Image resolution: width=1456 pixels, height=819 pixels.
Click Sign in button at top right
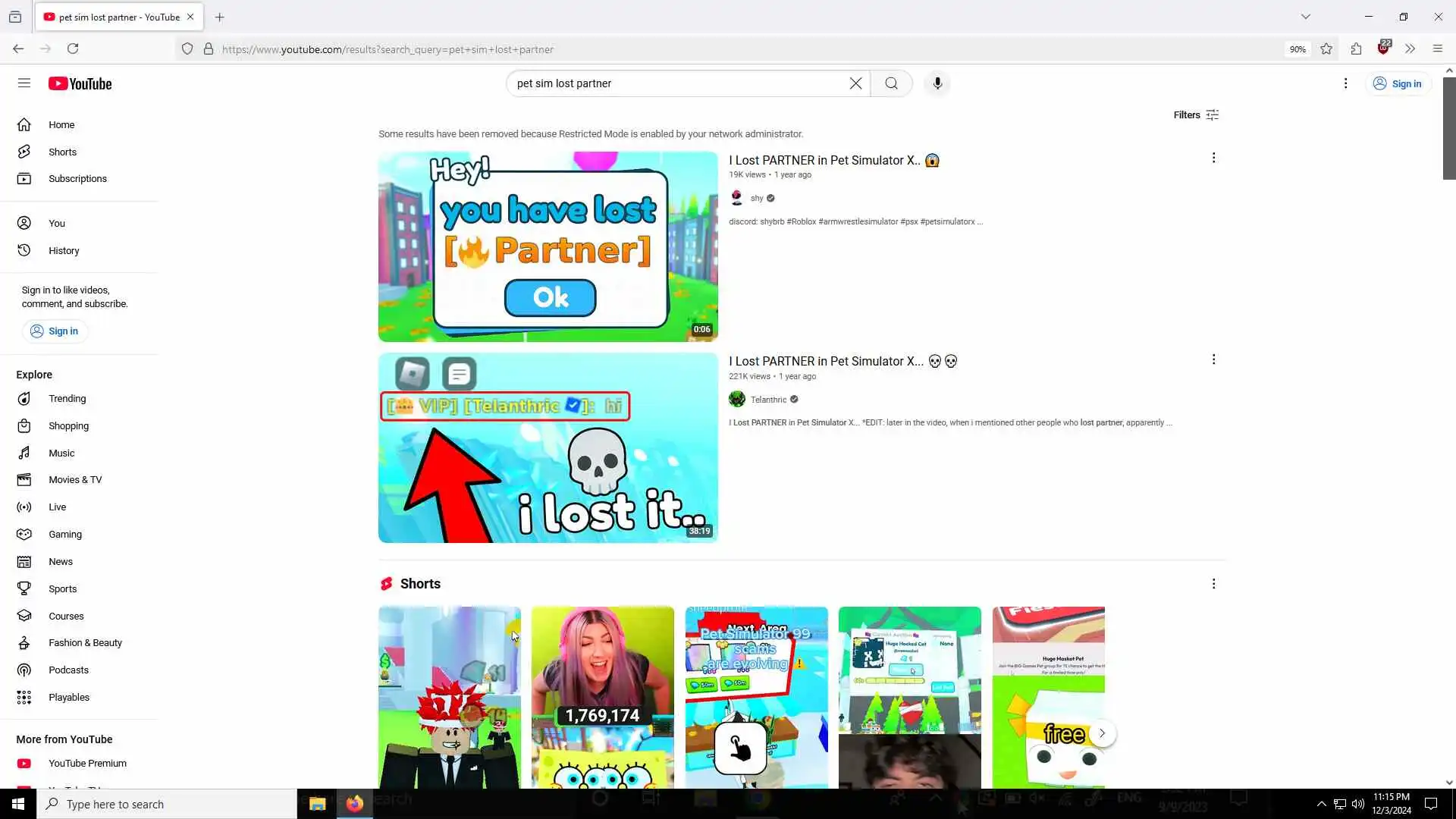[x=1398, y=83]
